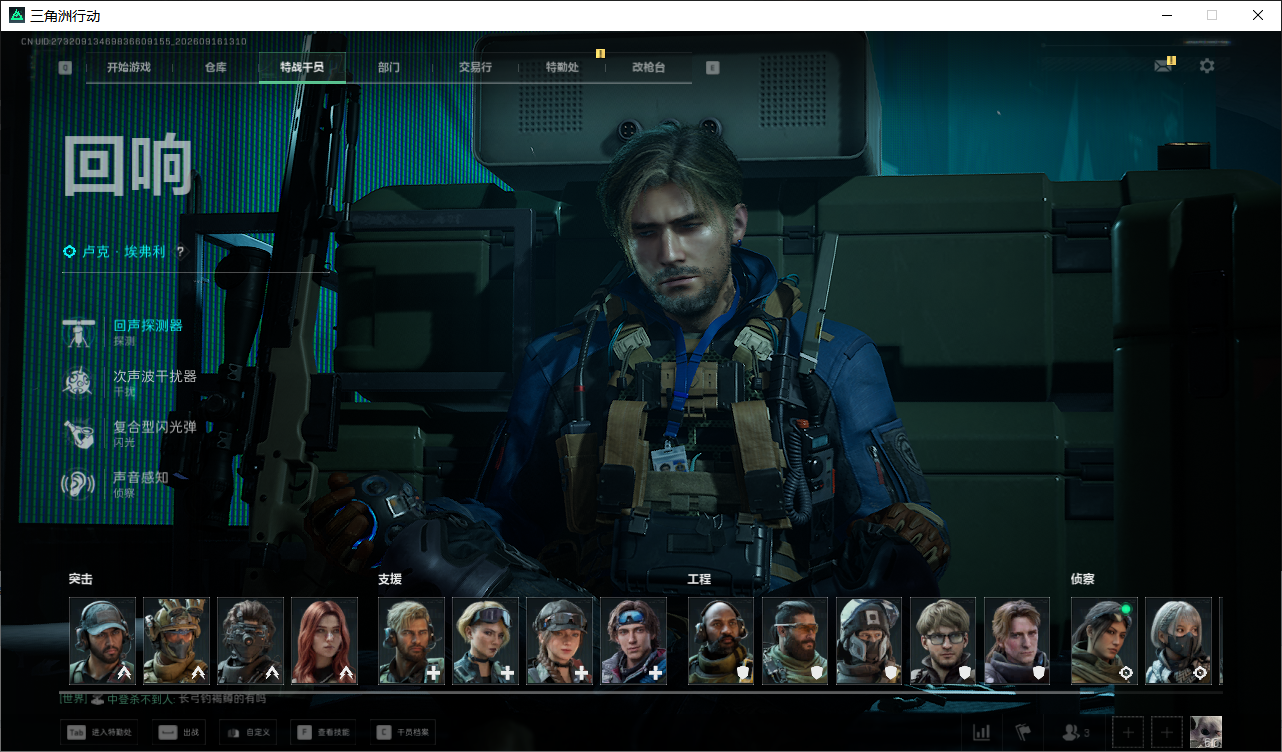Switch to the 仓库 tab

(215, 68)
